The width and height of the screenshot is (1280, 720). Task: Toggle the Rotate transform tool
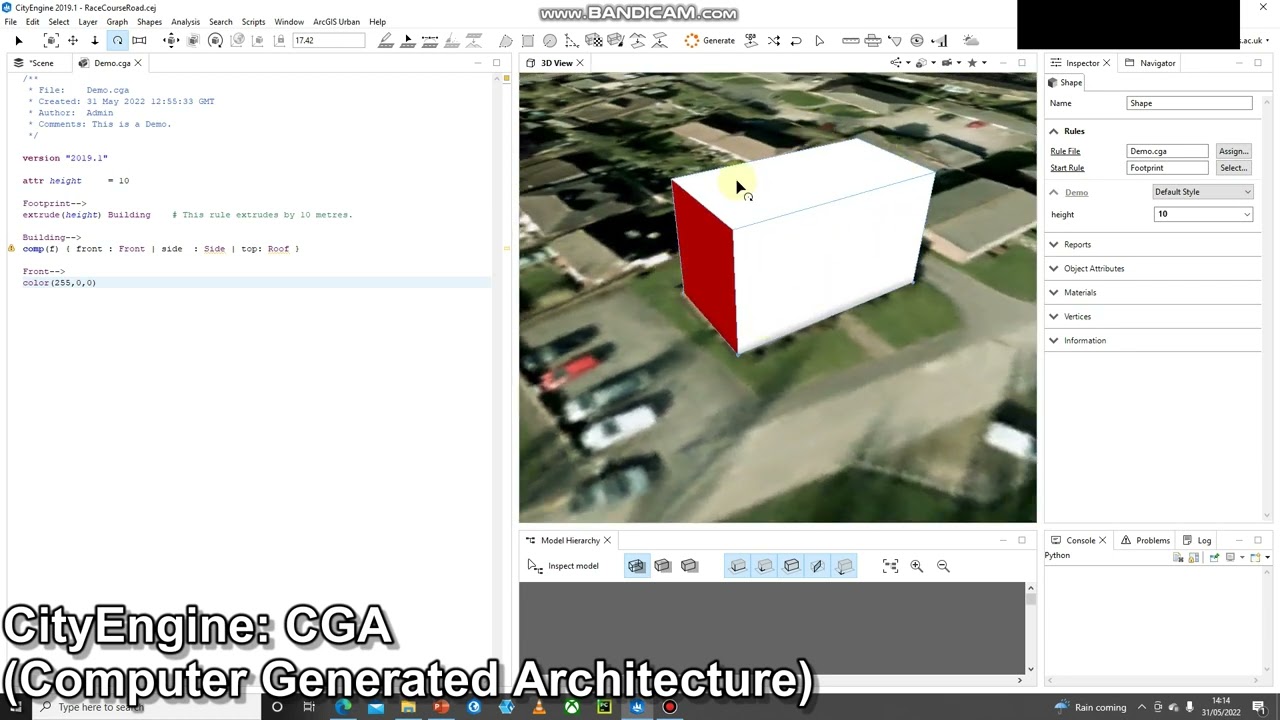(x=117, y=40)
